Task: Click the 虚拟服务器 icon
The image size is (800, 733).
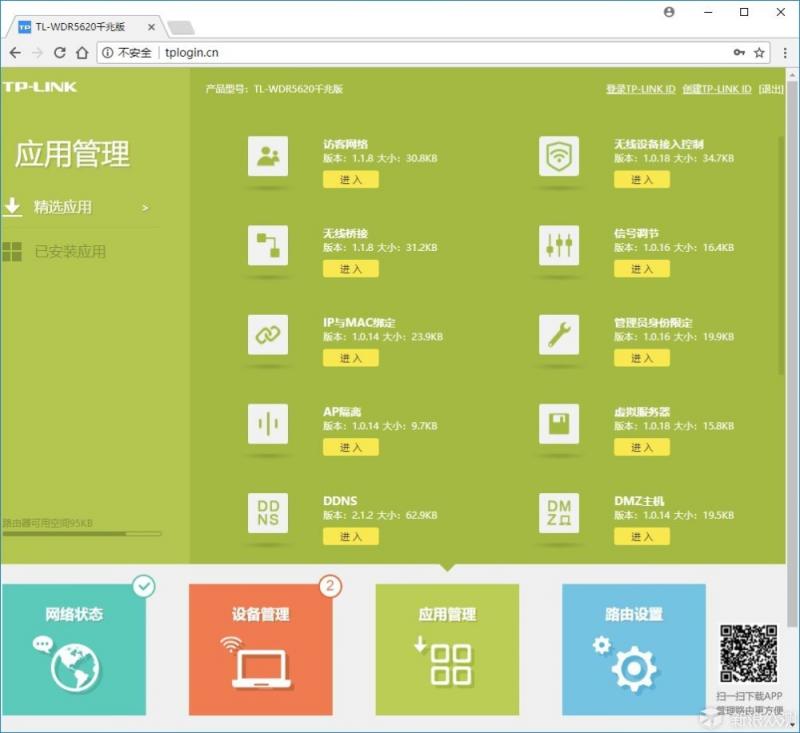Action: tap(559, 424)
